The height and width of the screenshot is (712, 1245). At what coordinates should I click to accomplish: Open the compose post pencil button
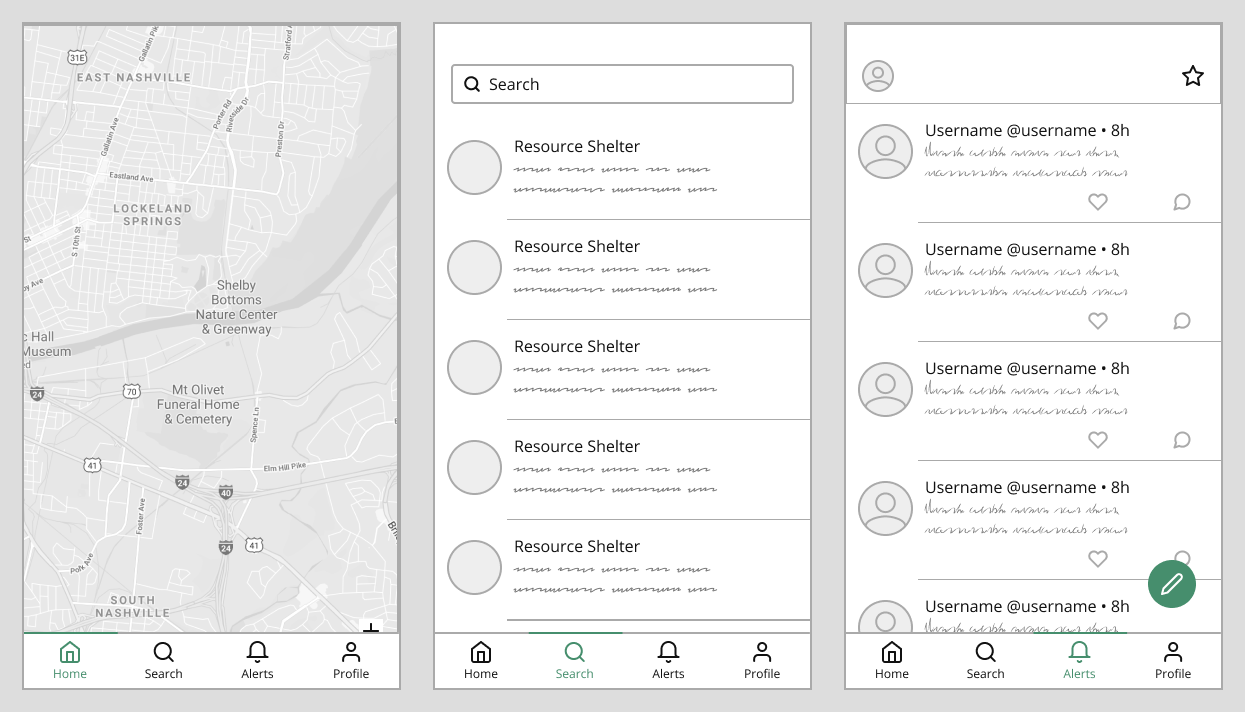pos(1172,584)
